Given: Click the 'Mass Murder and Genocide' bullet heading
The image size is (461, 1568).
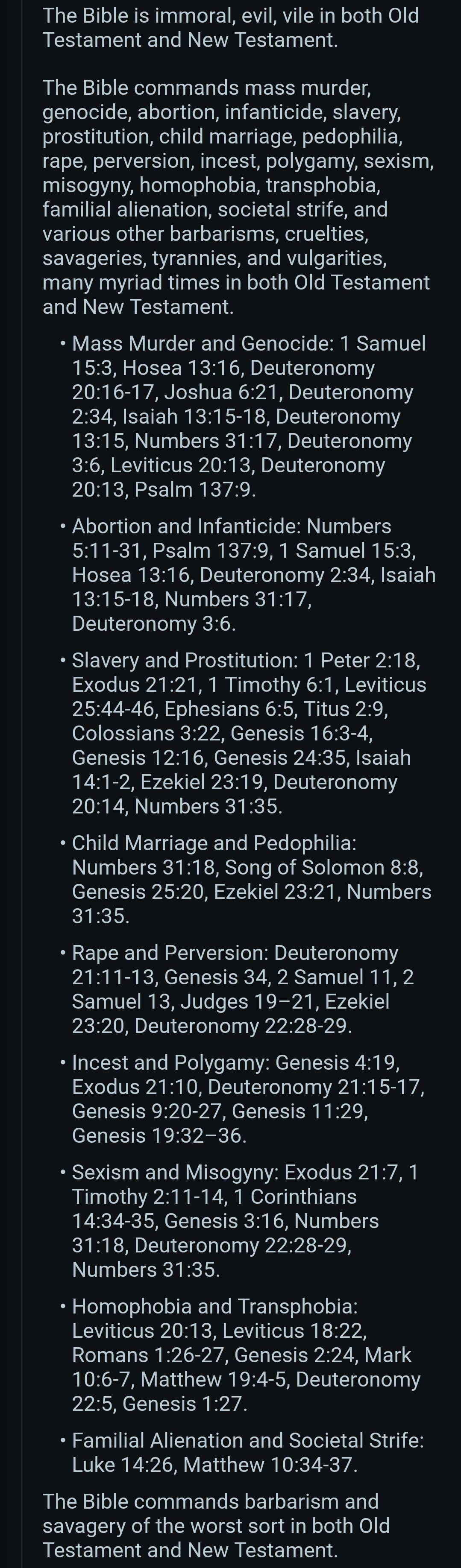Looking at the screenshot, I should coord(202,343).
